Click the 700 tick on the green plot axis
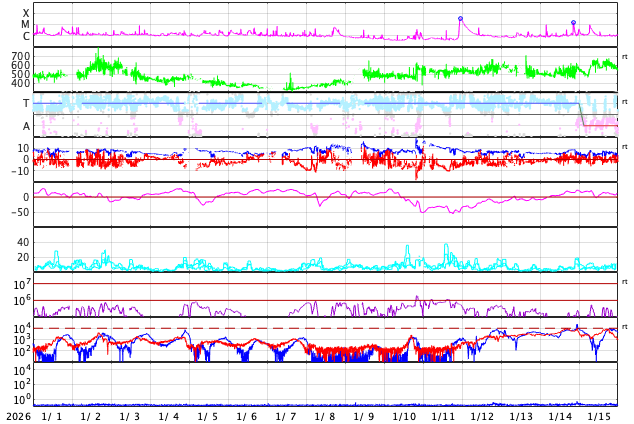 tap(20, 57)
